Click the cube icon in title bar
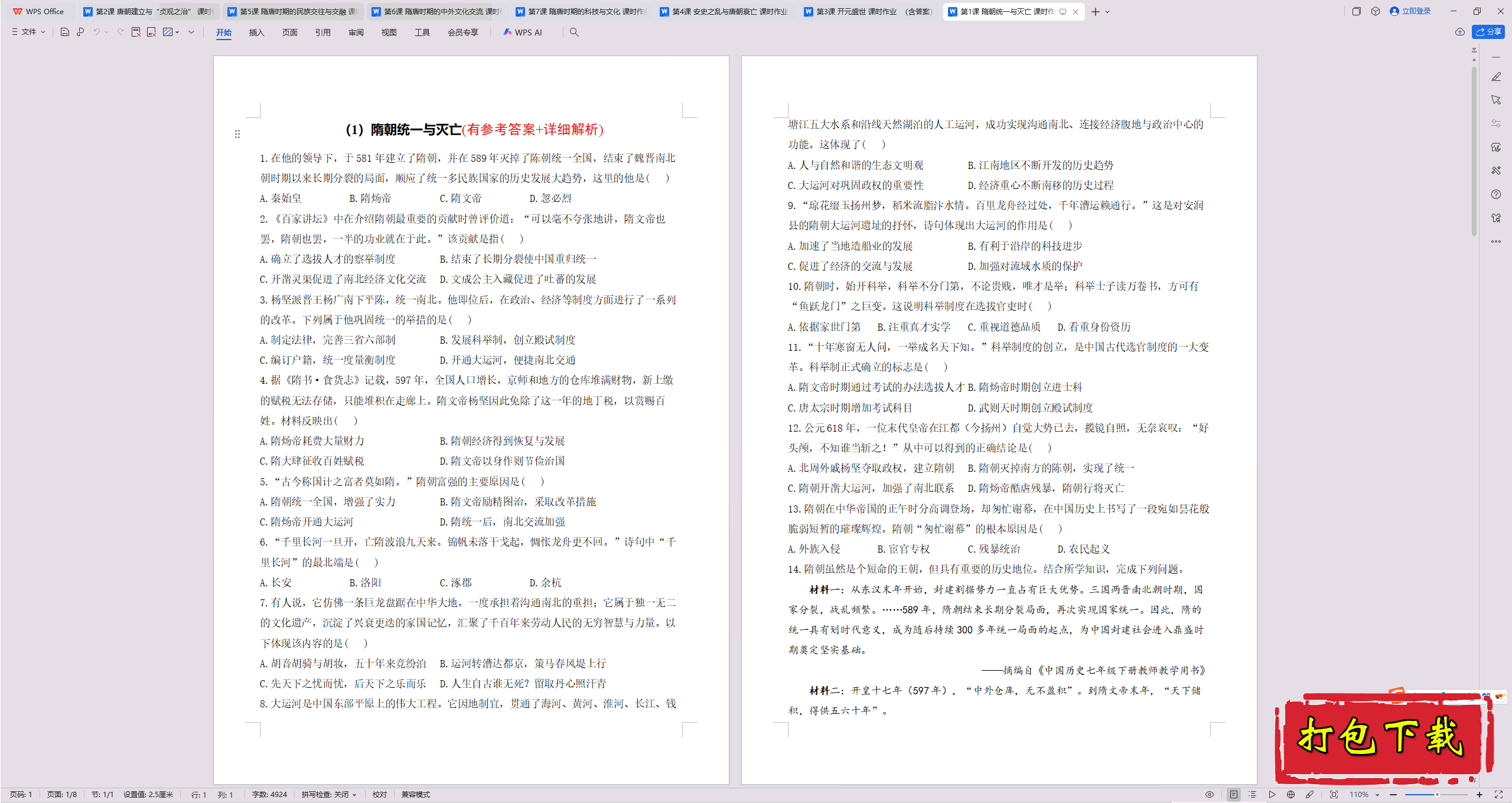 pos(1376,11)
